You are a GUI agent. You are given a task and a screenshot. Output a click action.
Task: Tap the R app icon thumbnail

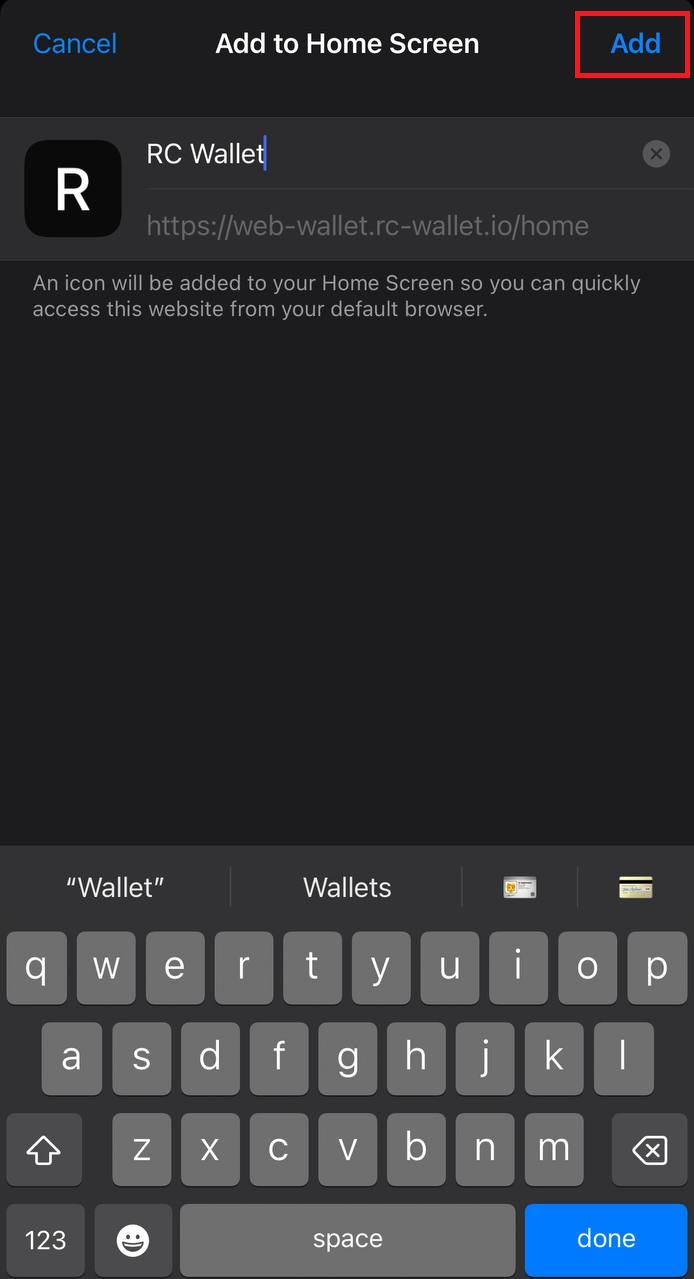point(73,189)
